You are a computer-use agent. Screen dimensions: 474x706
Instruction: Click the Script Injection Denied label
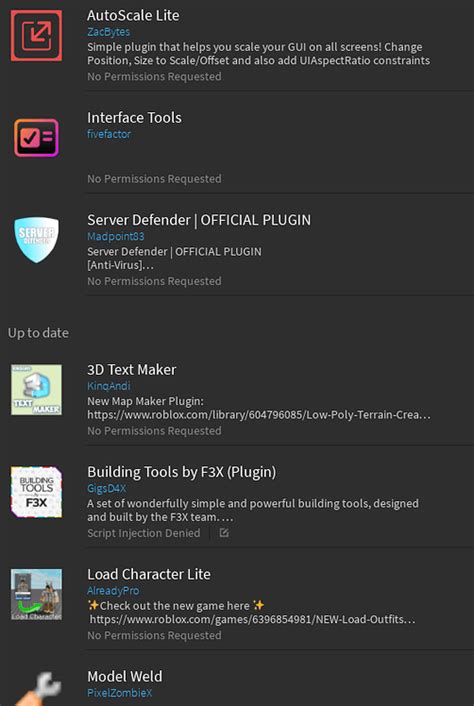click(x=144, y=533)
